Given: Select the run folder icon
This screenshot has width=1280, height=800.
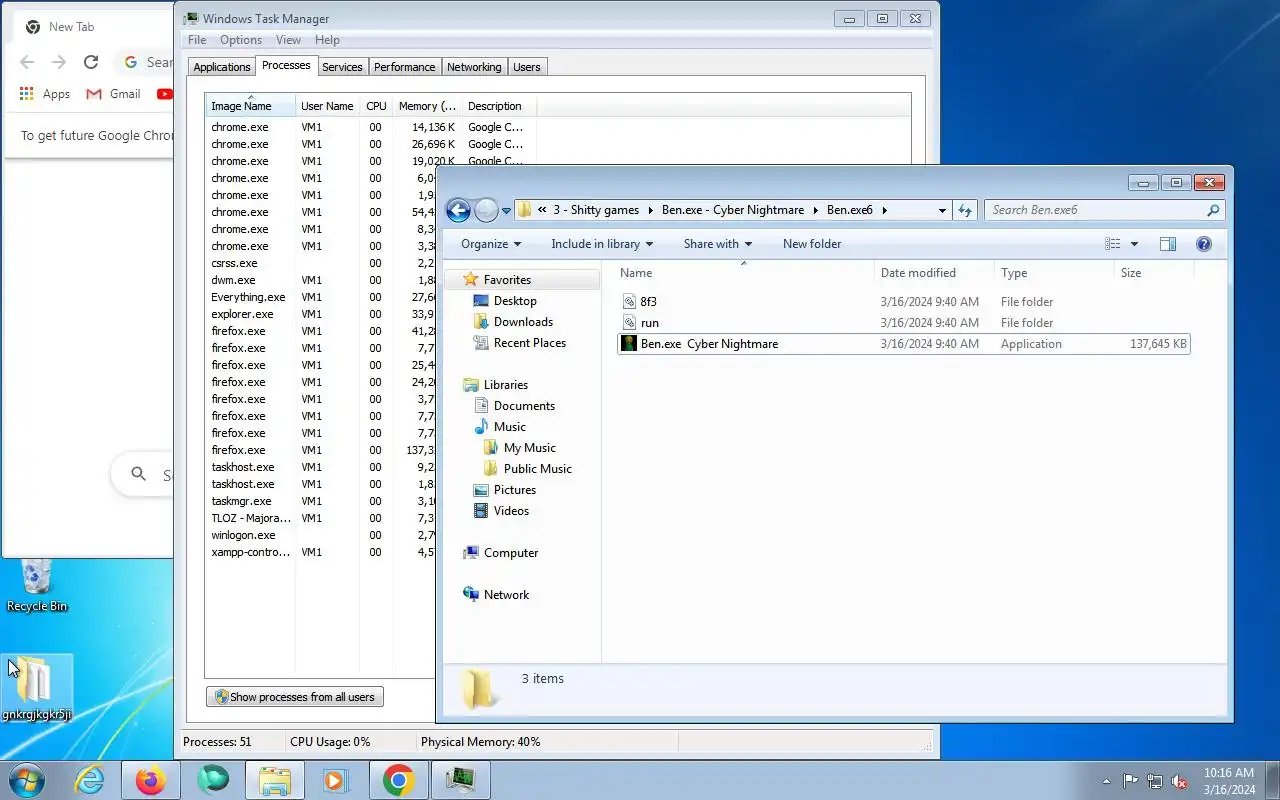Looking at the screenshot, I should (x=629, y=323).
